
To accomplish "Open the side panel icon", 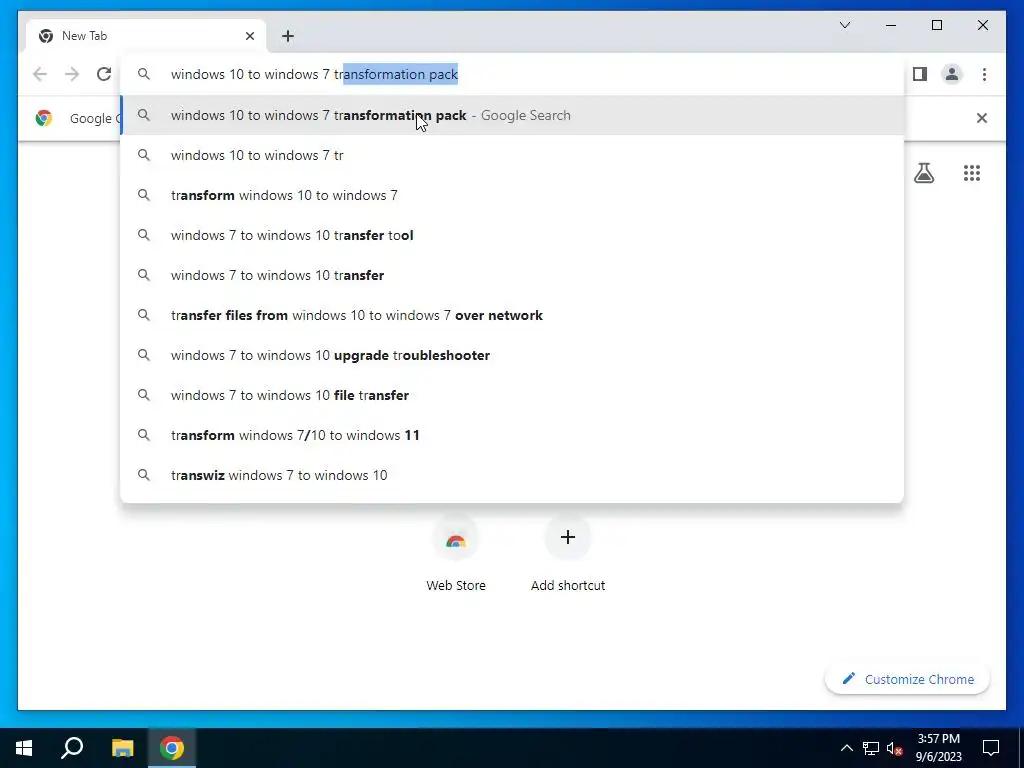I will coord(920,74).
